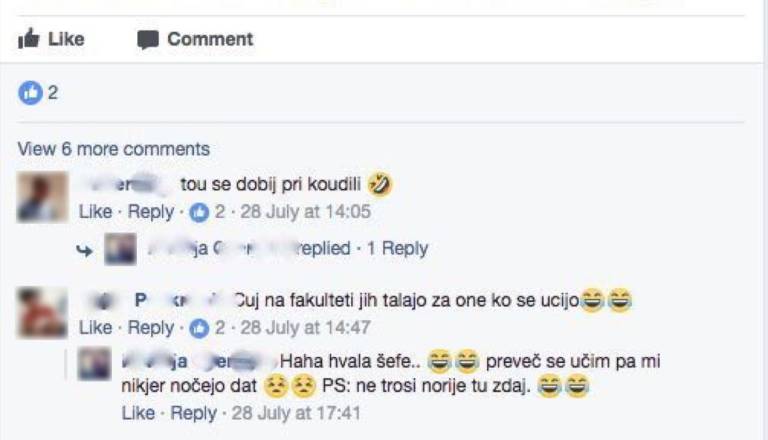The width and height of the screenshot is (768, 440).
Task: Open reactions on the 28 July 14:47 comment
Action: [210, 328]
